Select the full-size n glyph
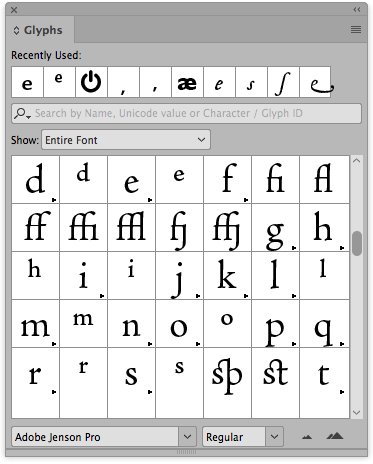The image size is (373, 464). (x=131, y=323)
